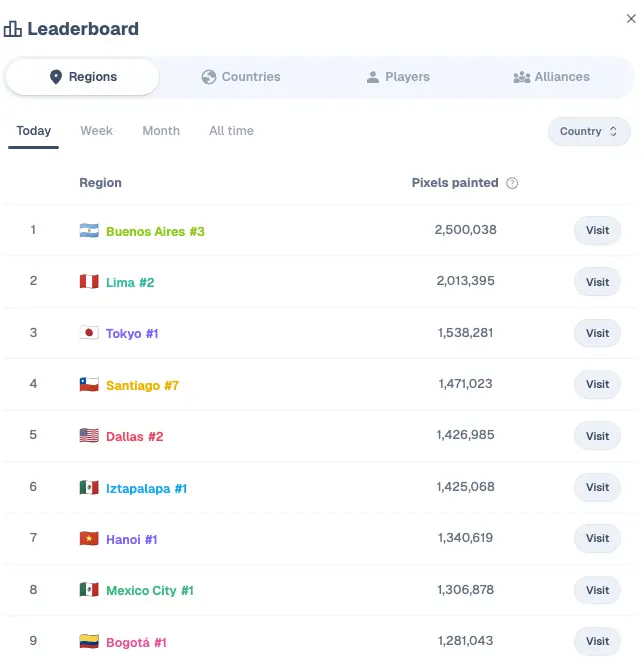Show the Alliances leaderboard
644x663 pixels.
(x=551, y=77)
